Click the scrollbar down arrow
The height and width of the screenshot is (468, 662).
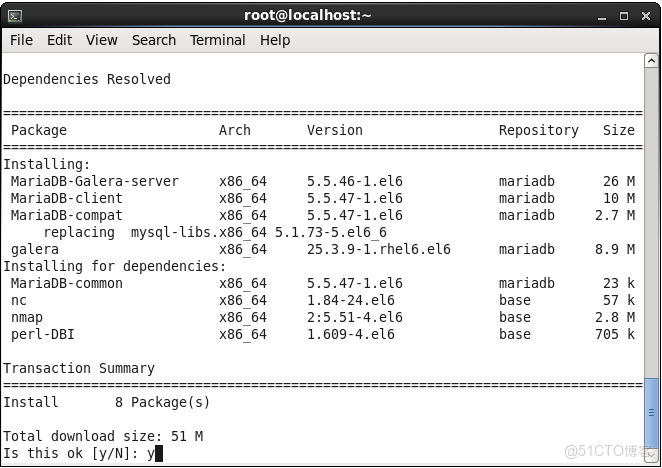(x=651, y=455)
